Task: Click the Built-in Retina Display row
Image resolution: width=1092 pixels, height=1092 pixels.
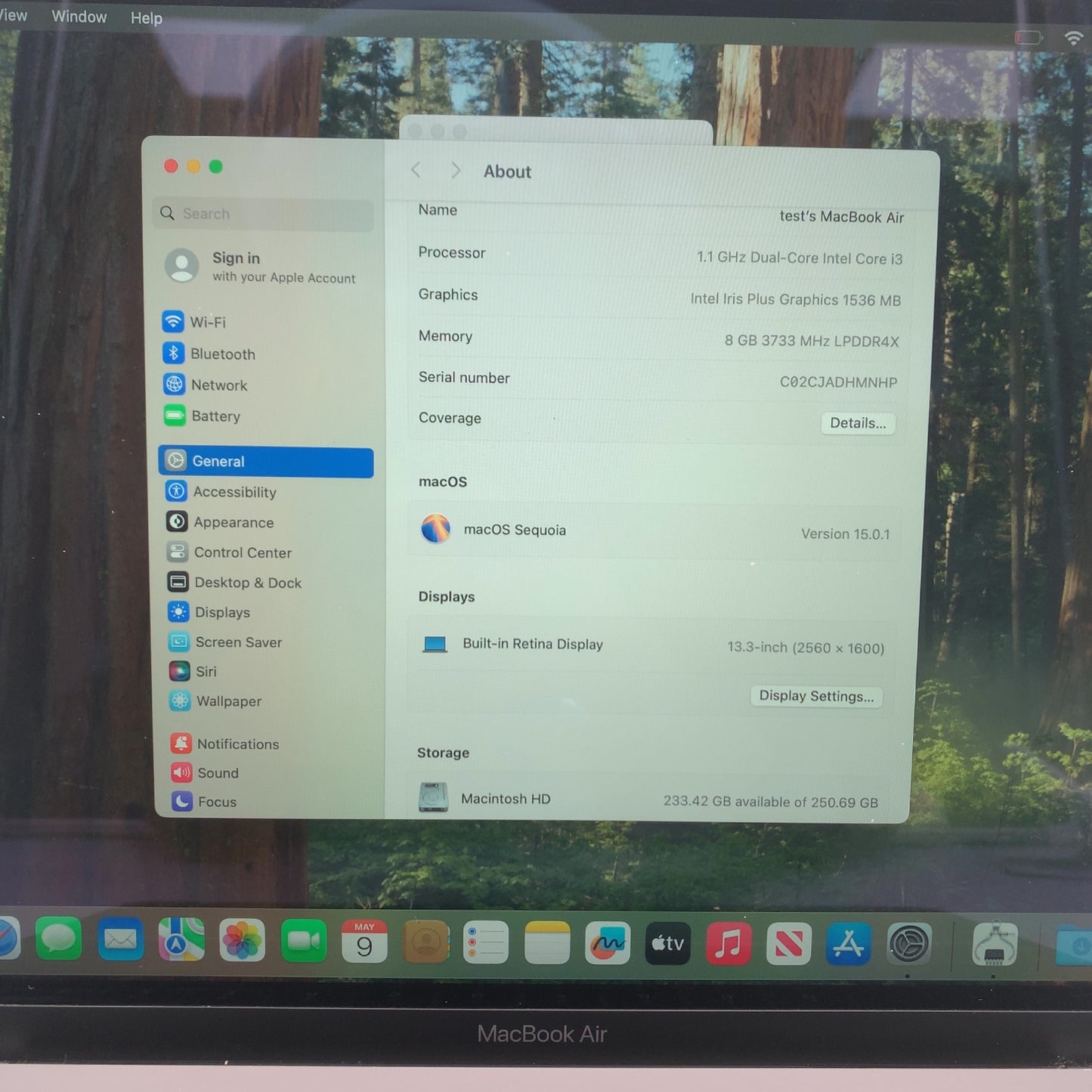Action: (653, 645)
